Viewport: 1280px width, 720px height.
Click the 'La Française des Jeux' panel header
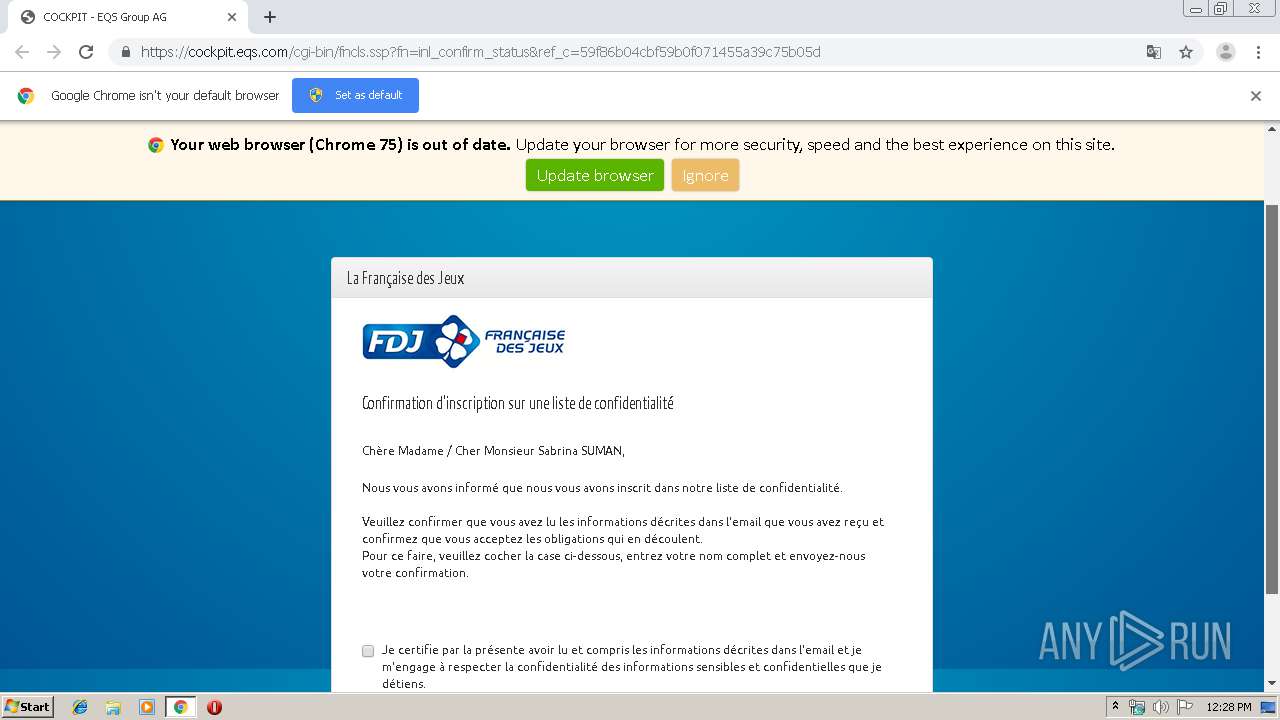632,278
